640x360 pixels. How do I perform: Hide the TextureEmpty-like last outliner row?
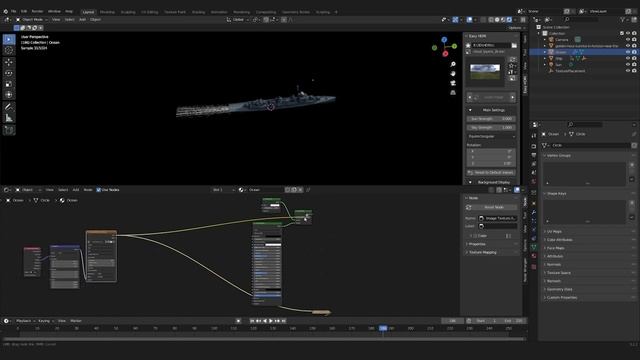(628, 71)
